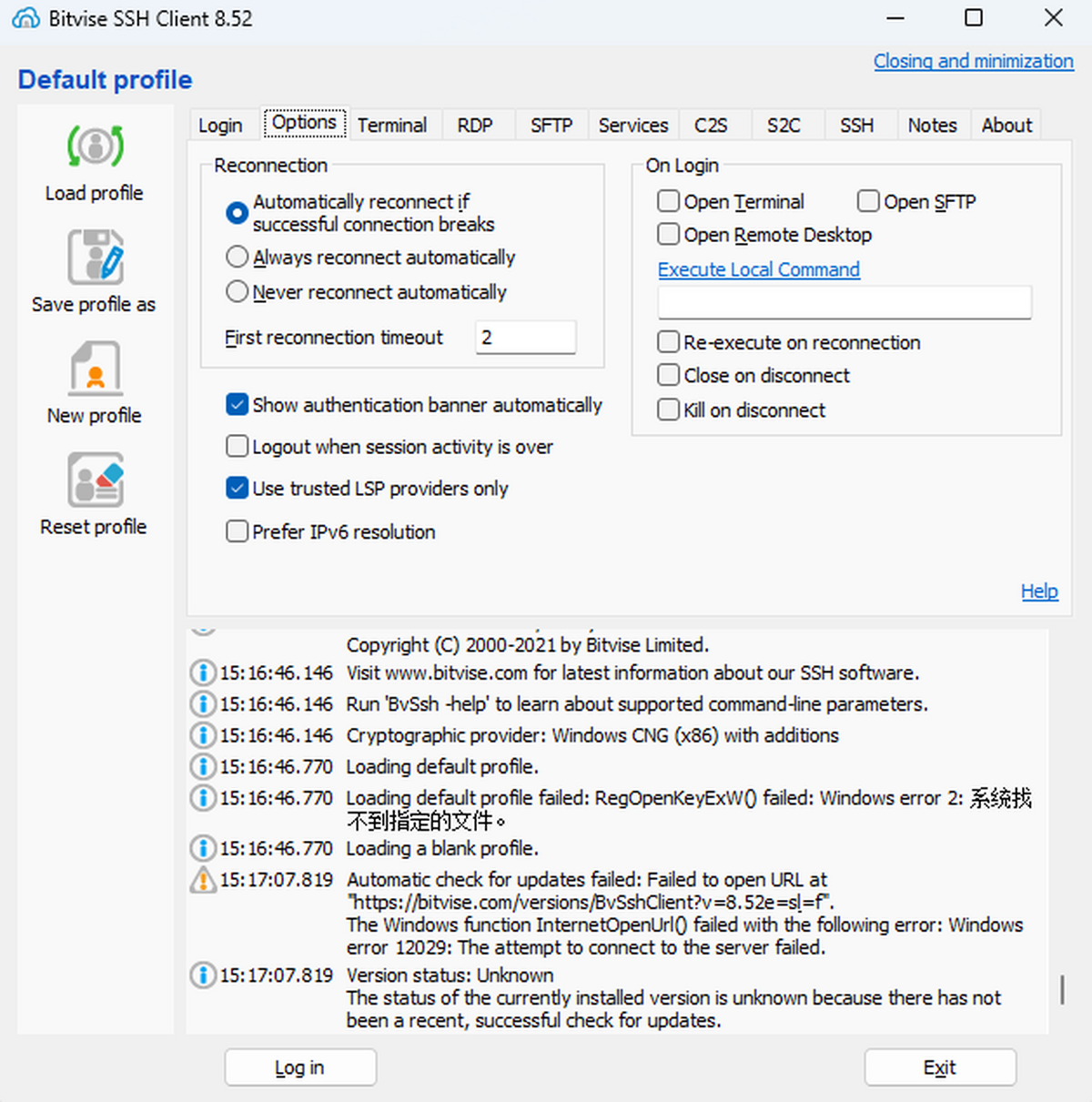
Task: Go to the C2S tab
Action: (x=711, y=126)
